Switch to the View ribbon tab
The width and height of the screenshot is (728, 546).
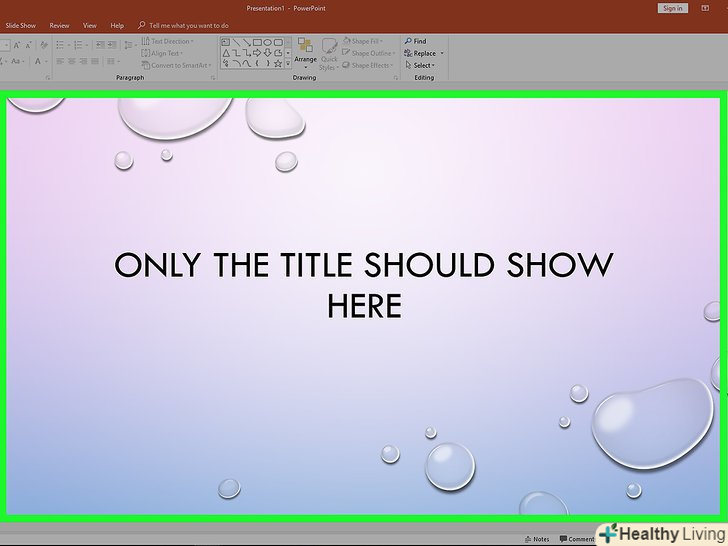[90, 26]
